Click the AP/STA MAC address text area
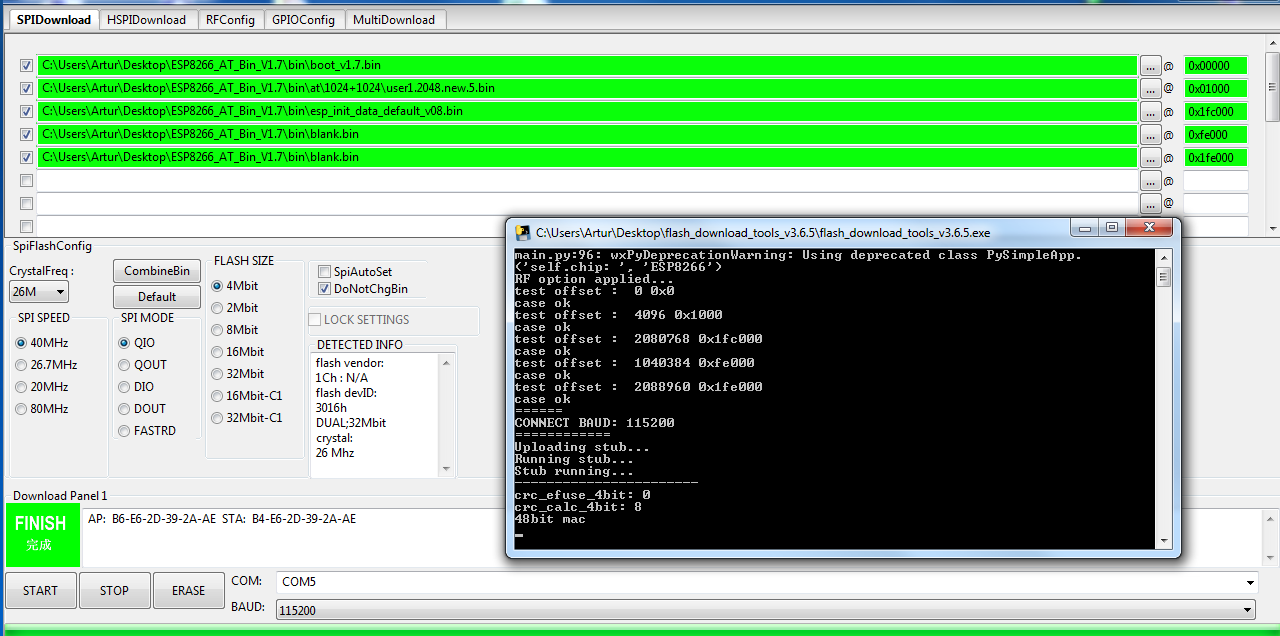 (x=669, y=537)
